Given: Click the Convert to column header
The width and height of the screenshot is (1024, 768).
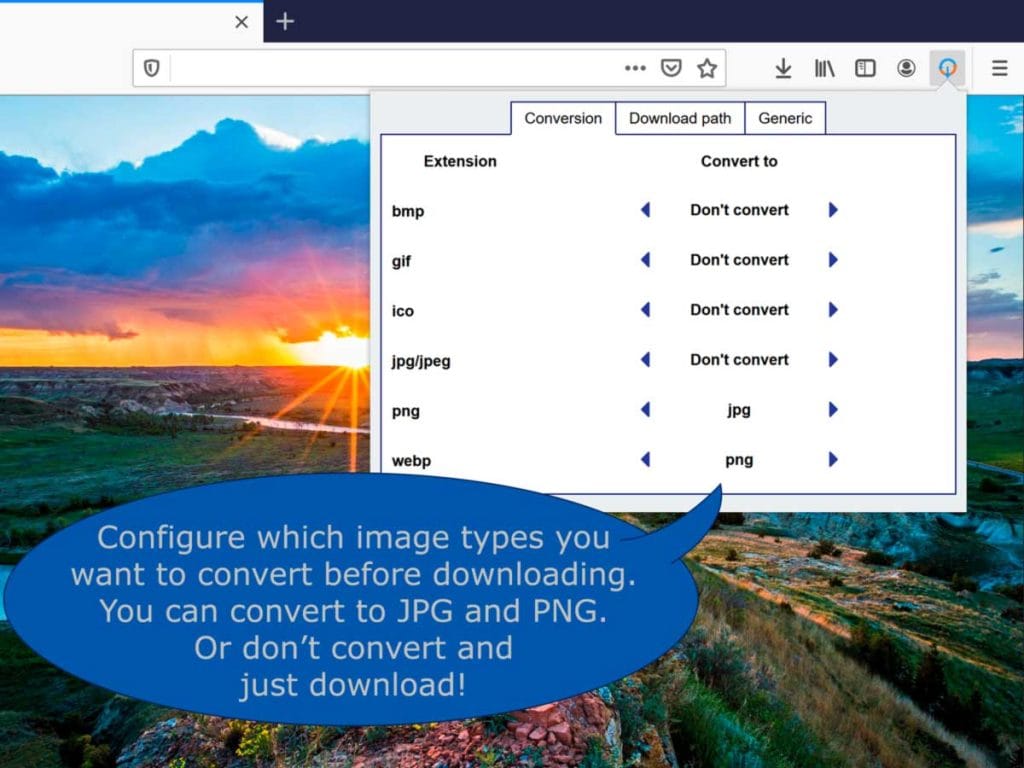Looking at the screenshot, I should 739,161.
